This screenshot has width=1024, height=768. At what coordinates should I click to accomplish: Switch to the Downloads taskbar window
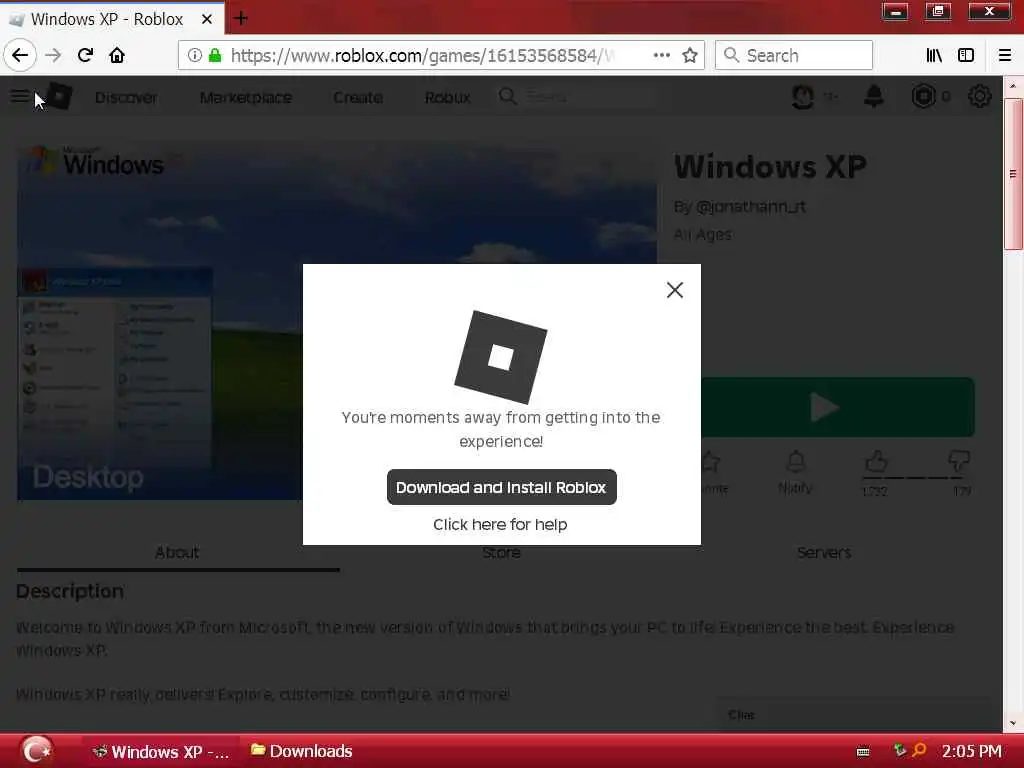point(302,752)
